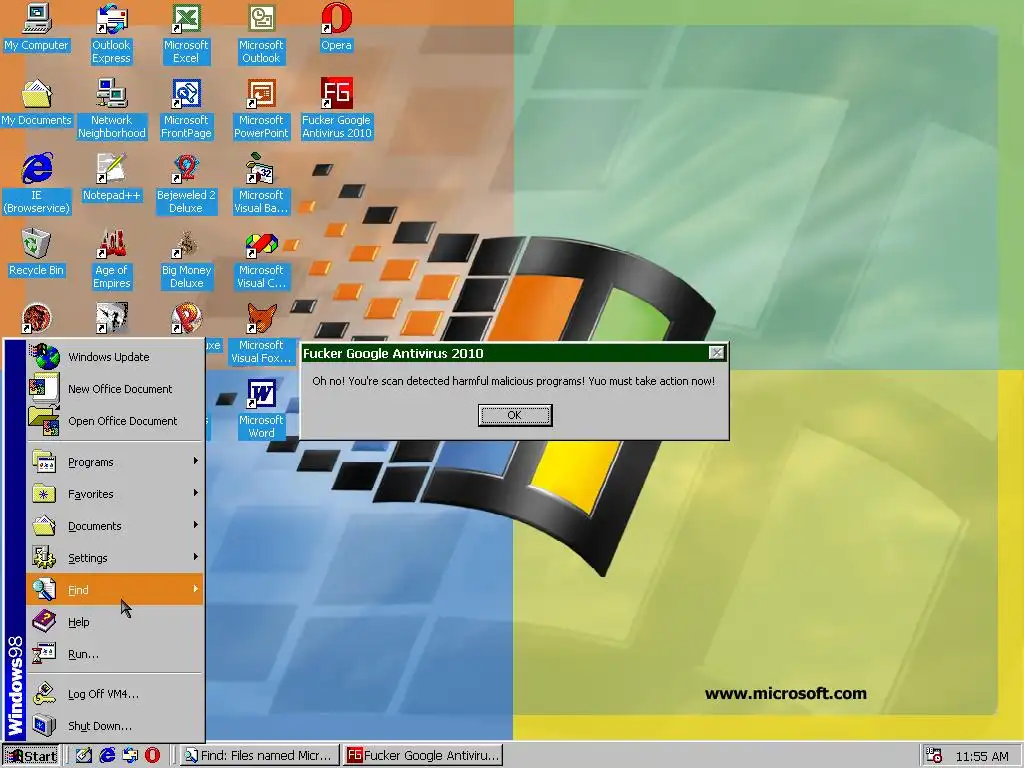Image resolution: width=1024 pixels, height=768 pixels.
Task: Expand the highlighted Find submenu arrow
Action: click(x=195, y=589)
